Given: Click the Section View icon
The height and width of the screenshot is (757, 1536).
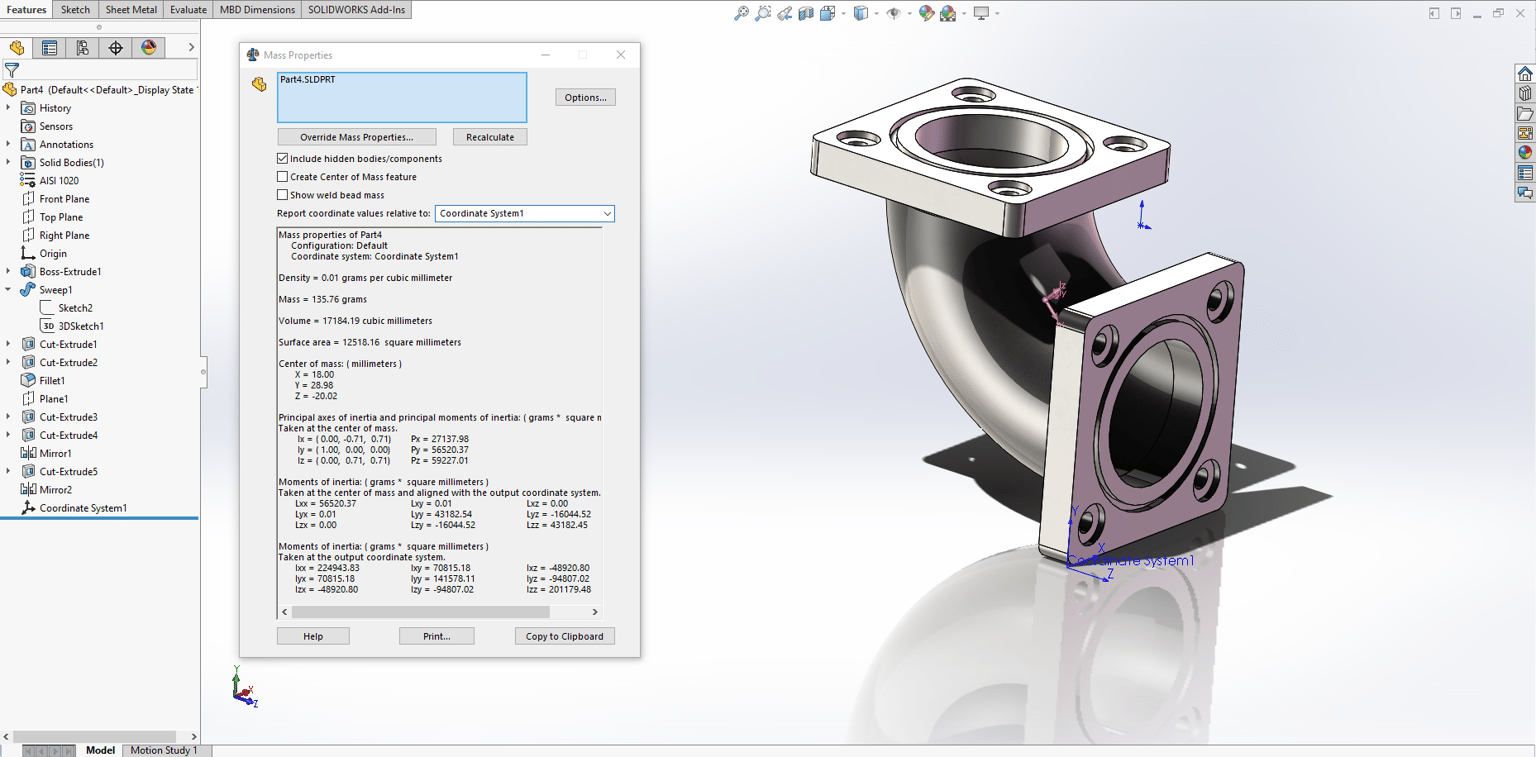Looking at the screenshot, I should [806, 13].
